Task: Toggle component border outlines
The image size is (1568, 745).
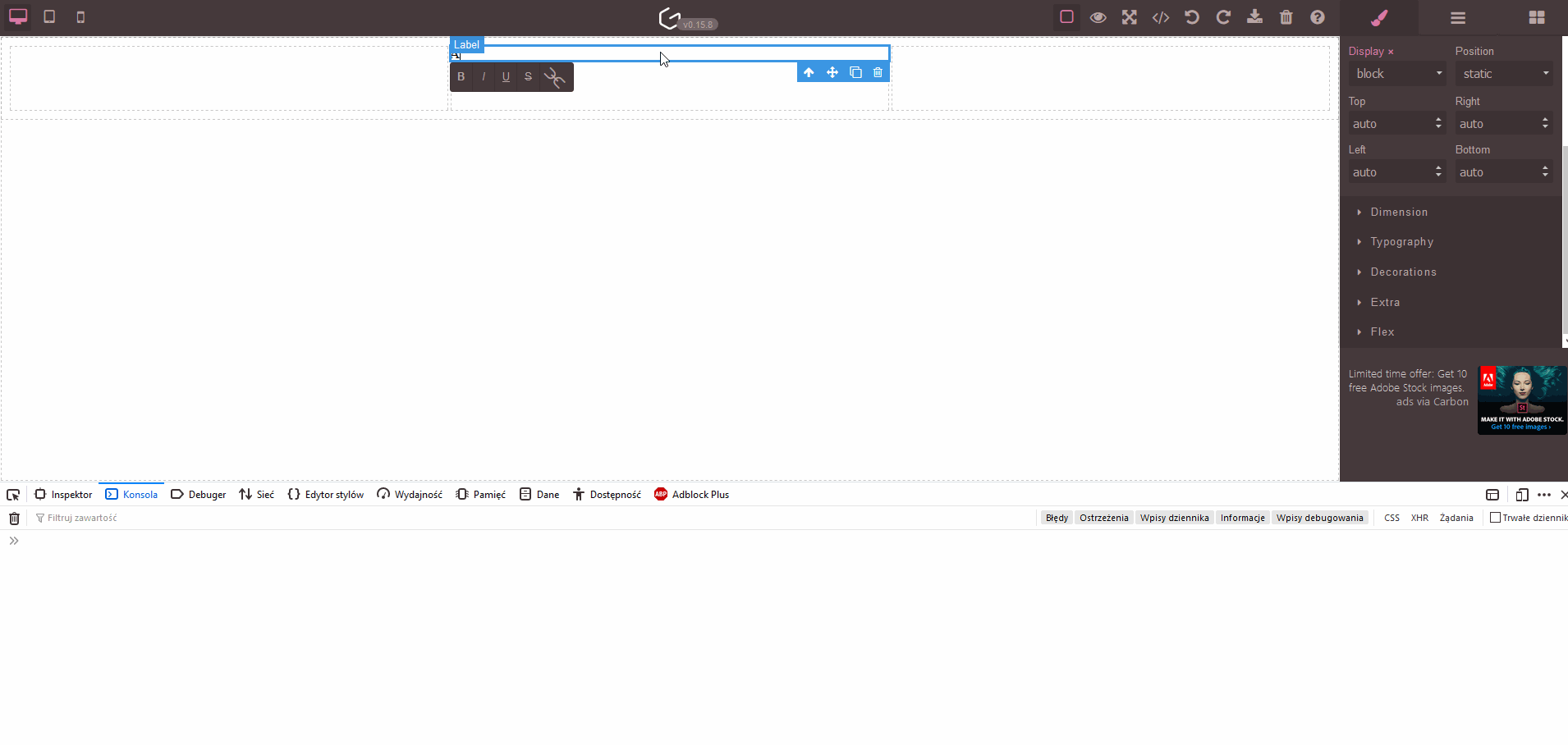Action: click(1066, 16)
